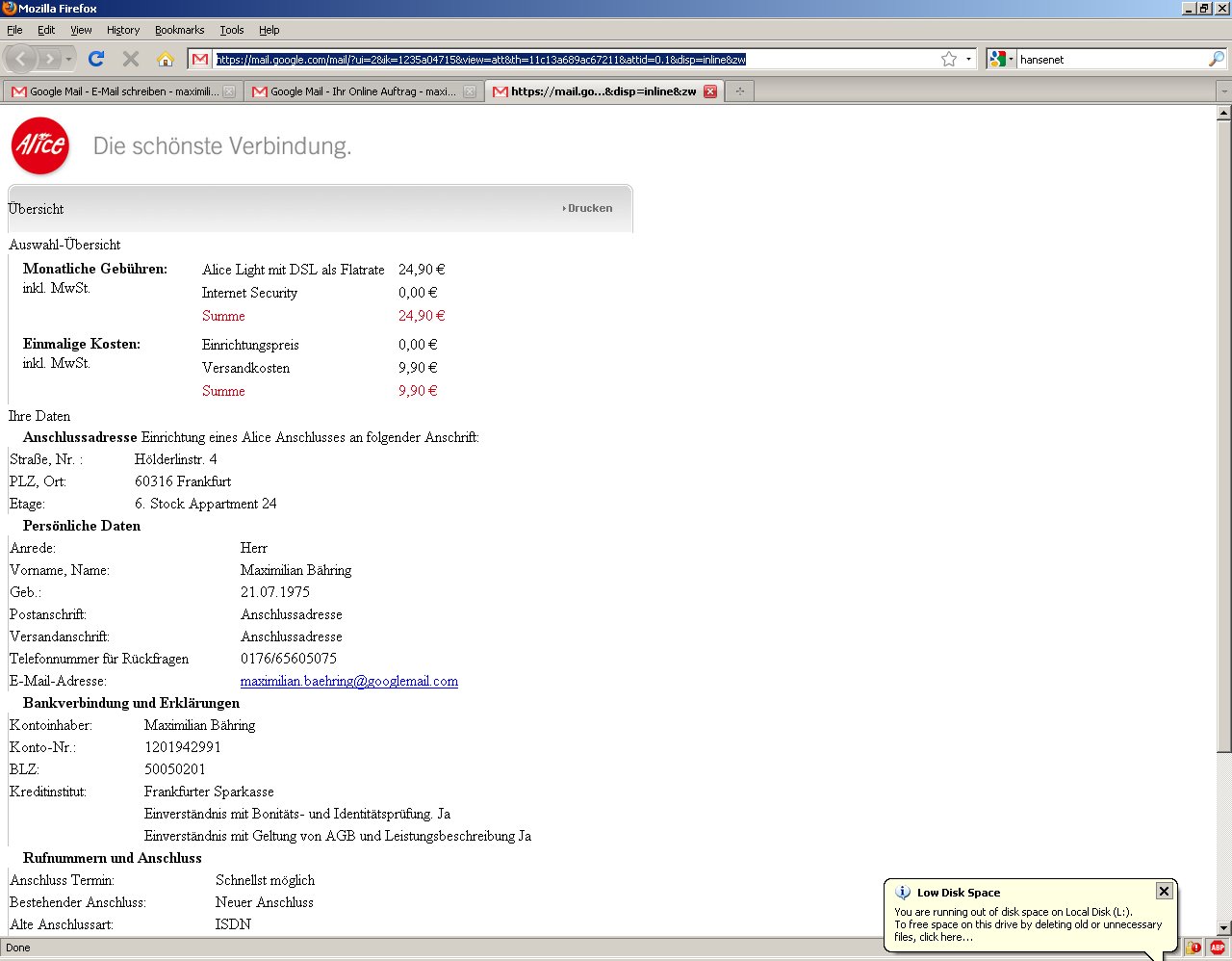The height and width of the screenshot is (961, 1232).
Task: Open the History menu
Action: click(x=123, y=30)
